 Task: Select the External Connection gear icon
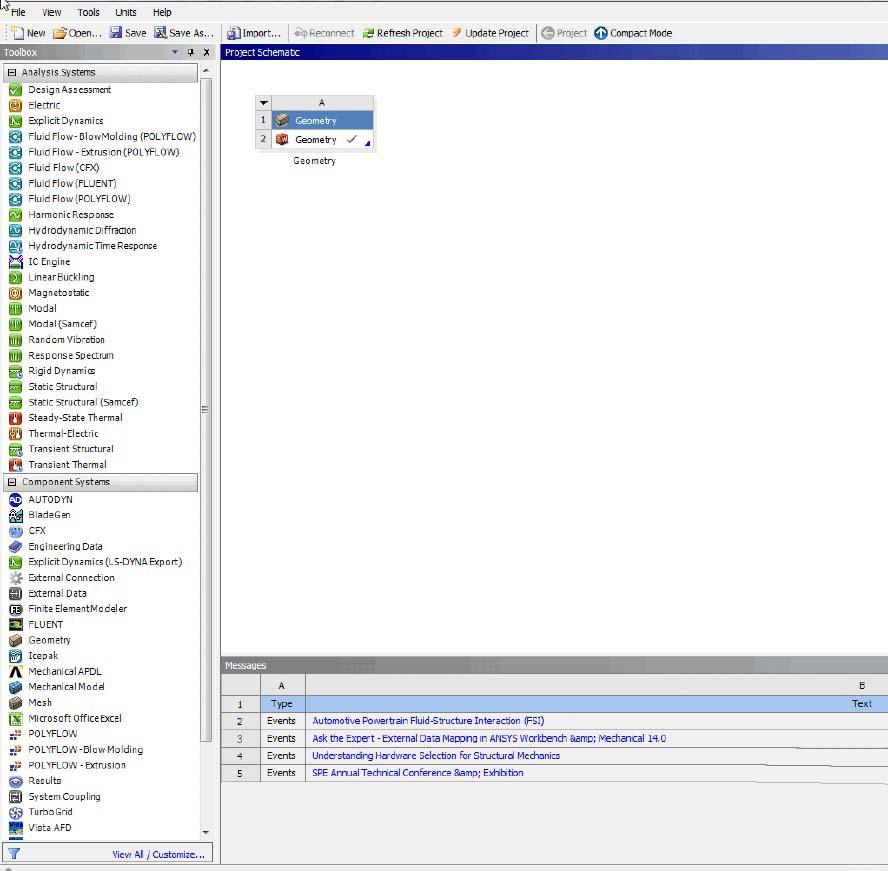pyautogui.click(x=16, y=578)
